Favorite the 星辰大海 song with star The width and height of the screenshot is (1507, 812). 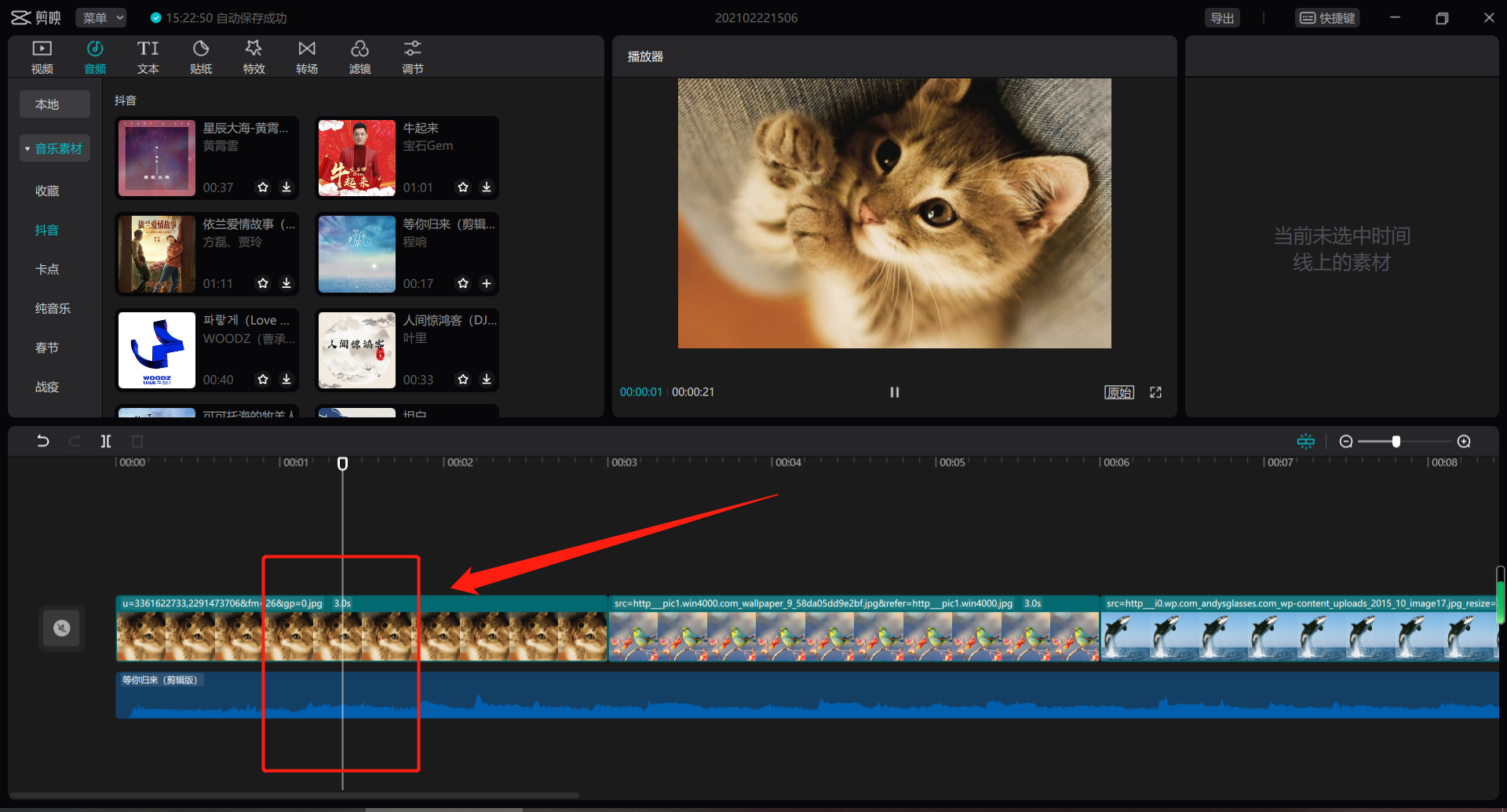[x=263, y=188]
